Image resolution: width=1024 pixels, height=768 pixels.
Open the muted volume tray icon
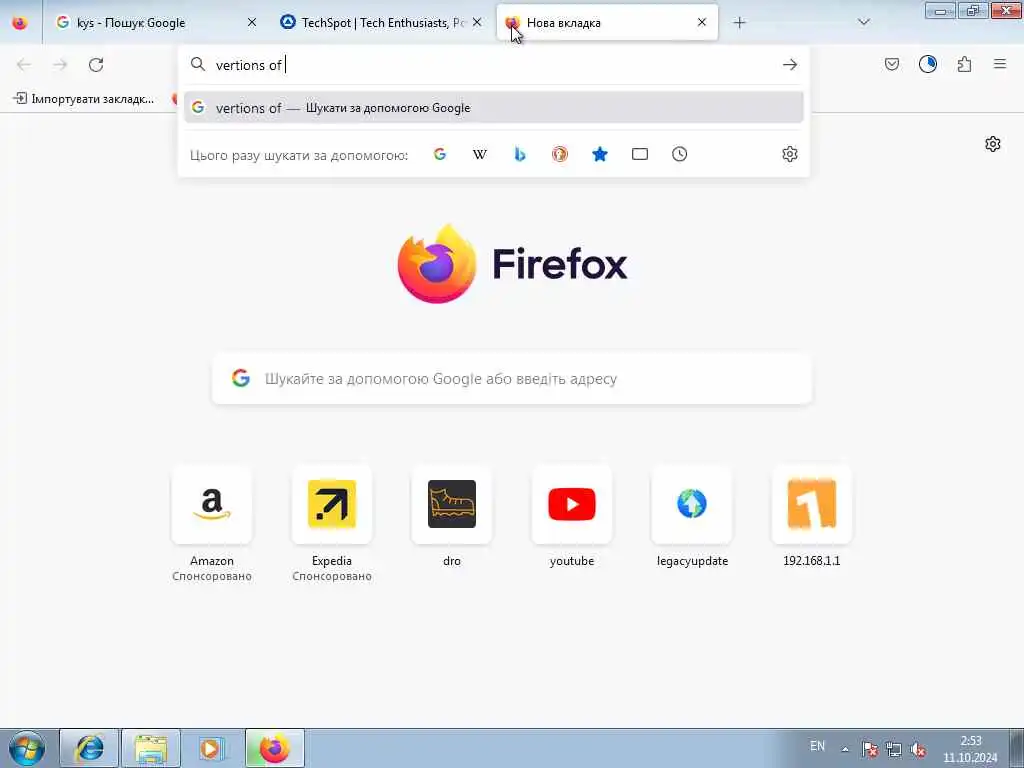pos(918,750)
